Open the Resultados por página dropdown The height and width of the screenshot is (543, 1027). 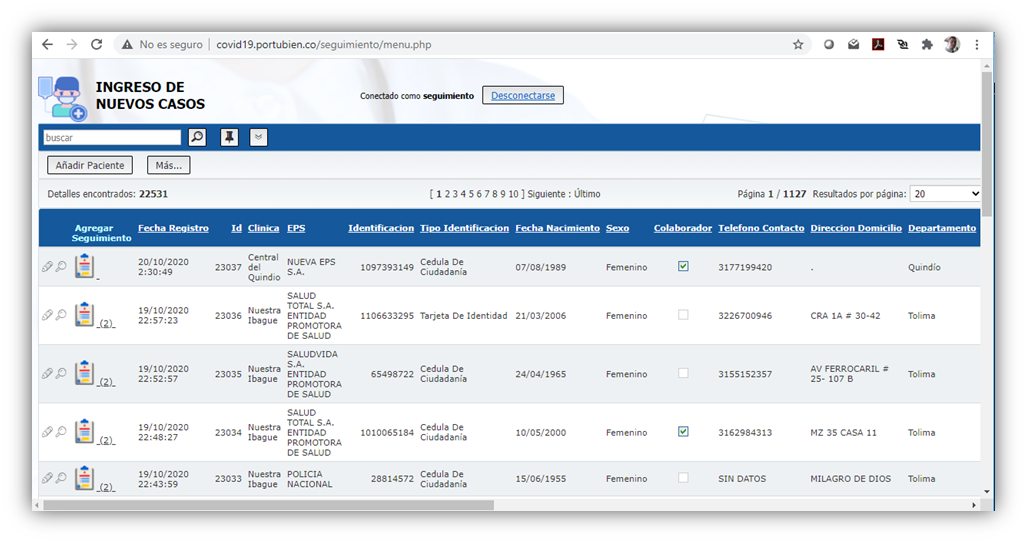pyautogui.click(x=945, y=194)
